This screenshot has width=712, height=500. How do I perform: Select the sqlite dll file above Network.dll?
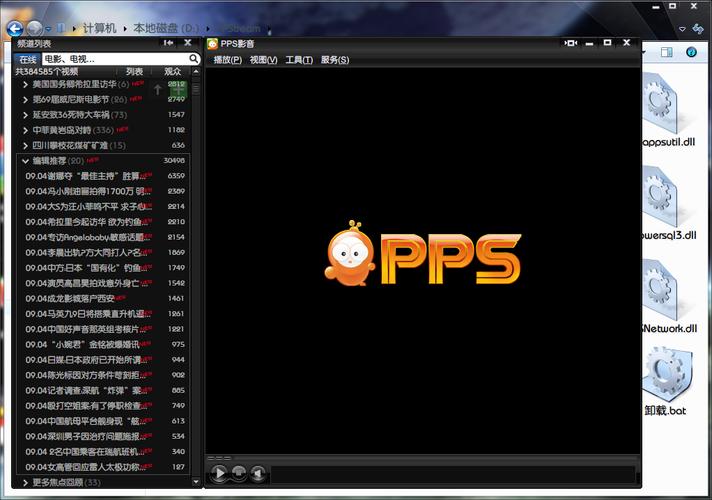[660, 196]
